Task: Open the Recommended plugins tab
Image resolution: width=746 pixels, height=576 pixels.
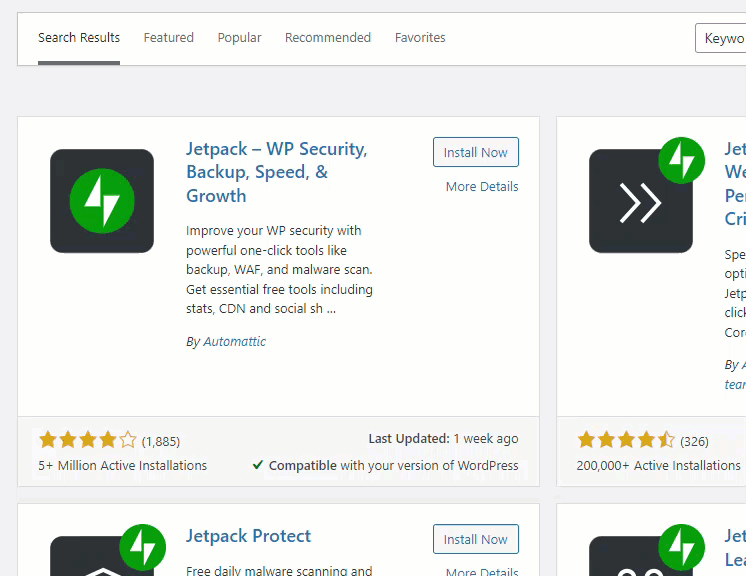Action: pos(328,38)
